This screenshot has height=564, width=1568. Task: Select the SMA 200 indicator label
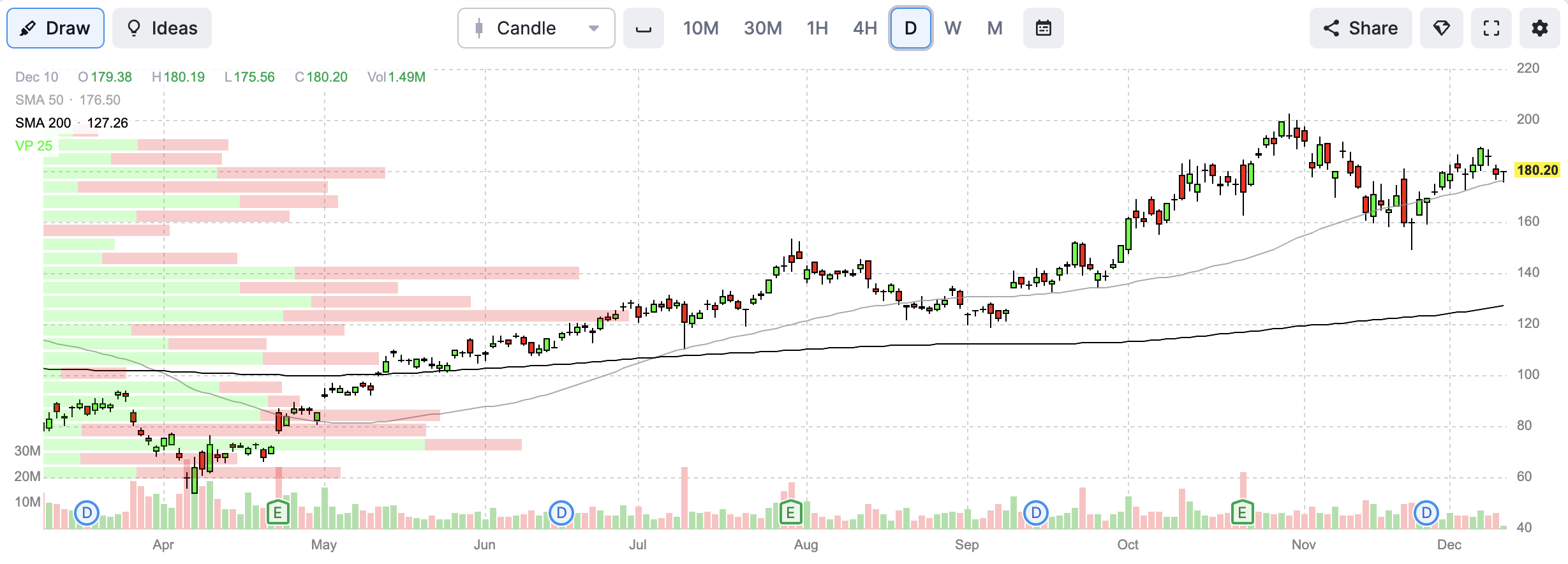tap(71, 123)
